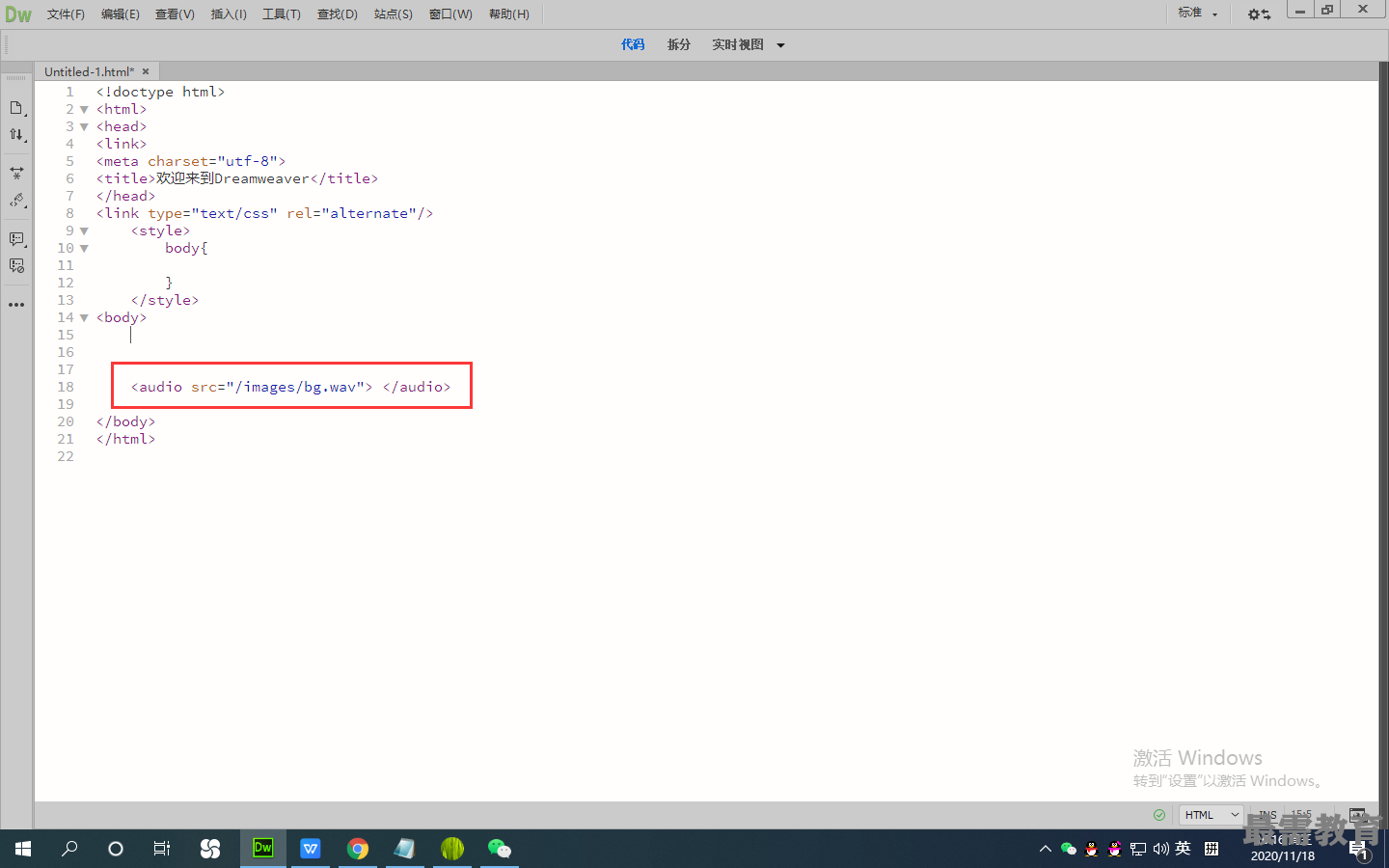The height and width of the screenshot is (868, 1389).
Task: Click the title tag line text
Action: click(x=237, y=178)
